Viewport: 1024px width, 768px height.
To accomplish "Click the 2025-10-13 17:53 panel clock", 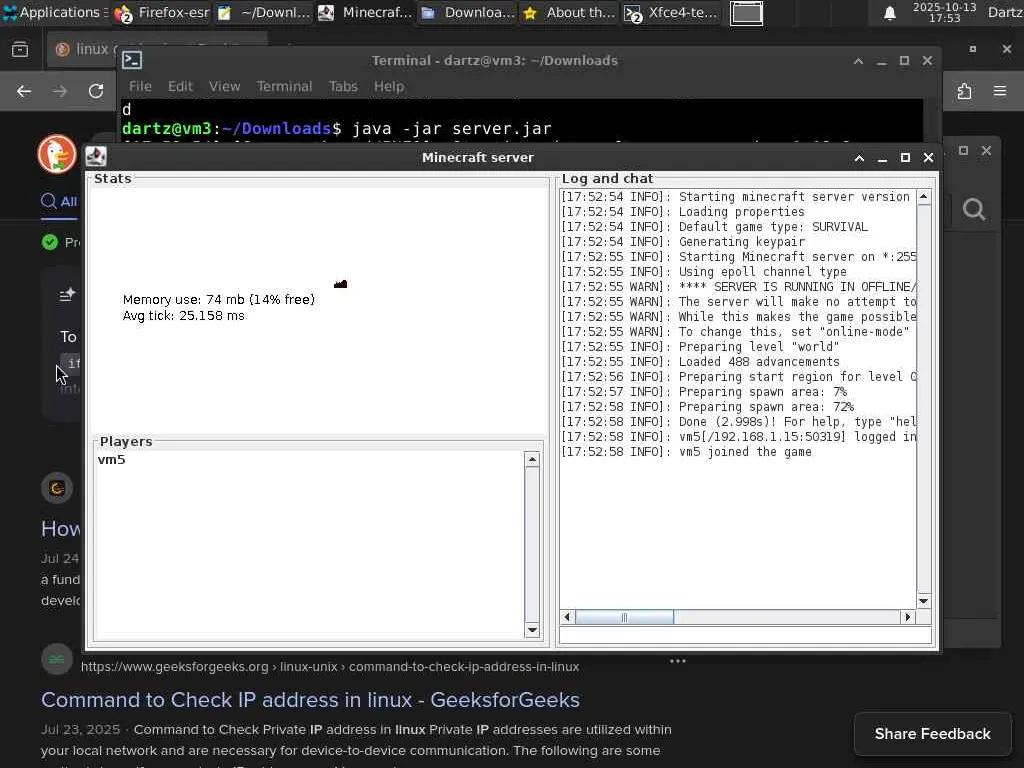I will pyautogui.click(x=944, y=12).
